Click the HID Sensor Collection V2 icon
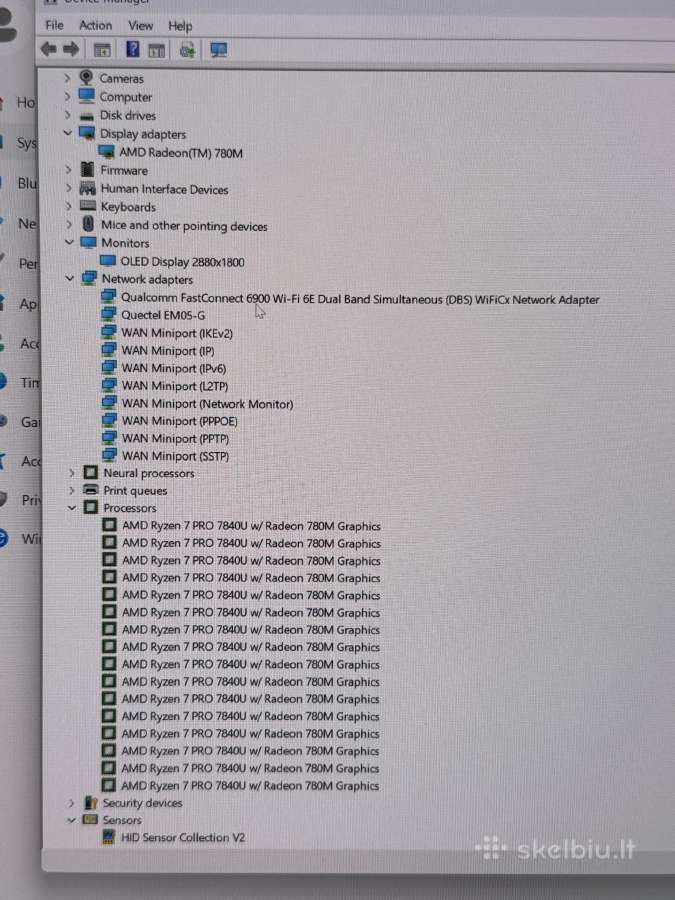 point(108,836)
